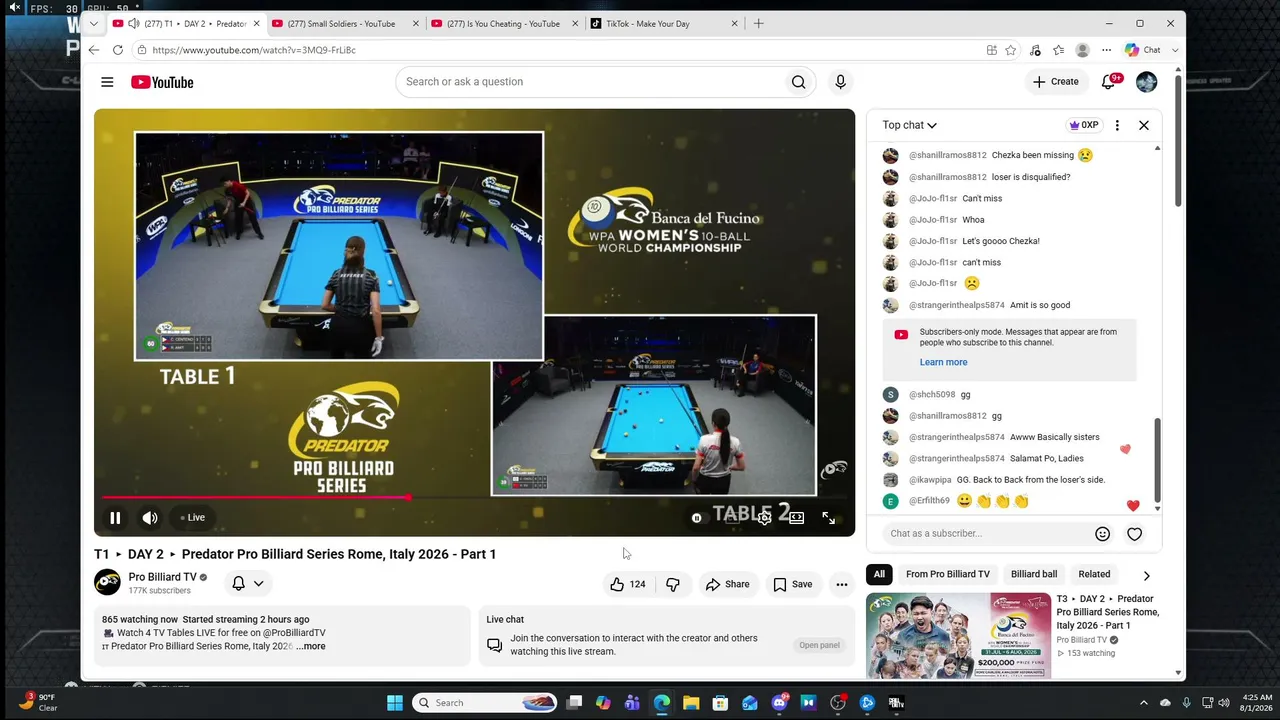Open video player settings gear

point(765,518)
